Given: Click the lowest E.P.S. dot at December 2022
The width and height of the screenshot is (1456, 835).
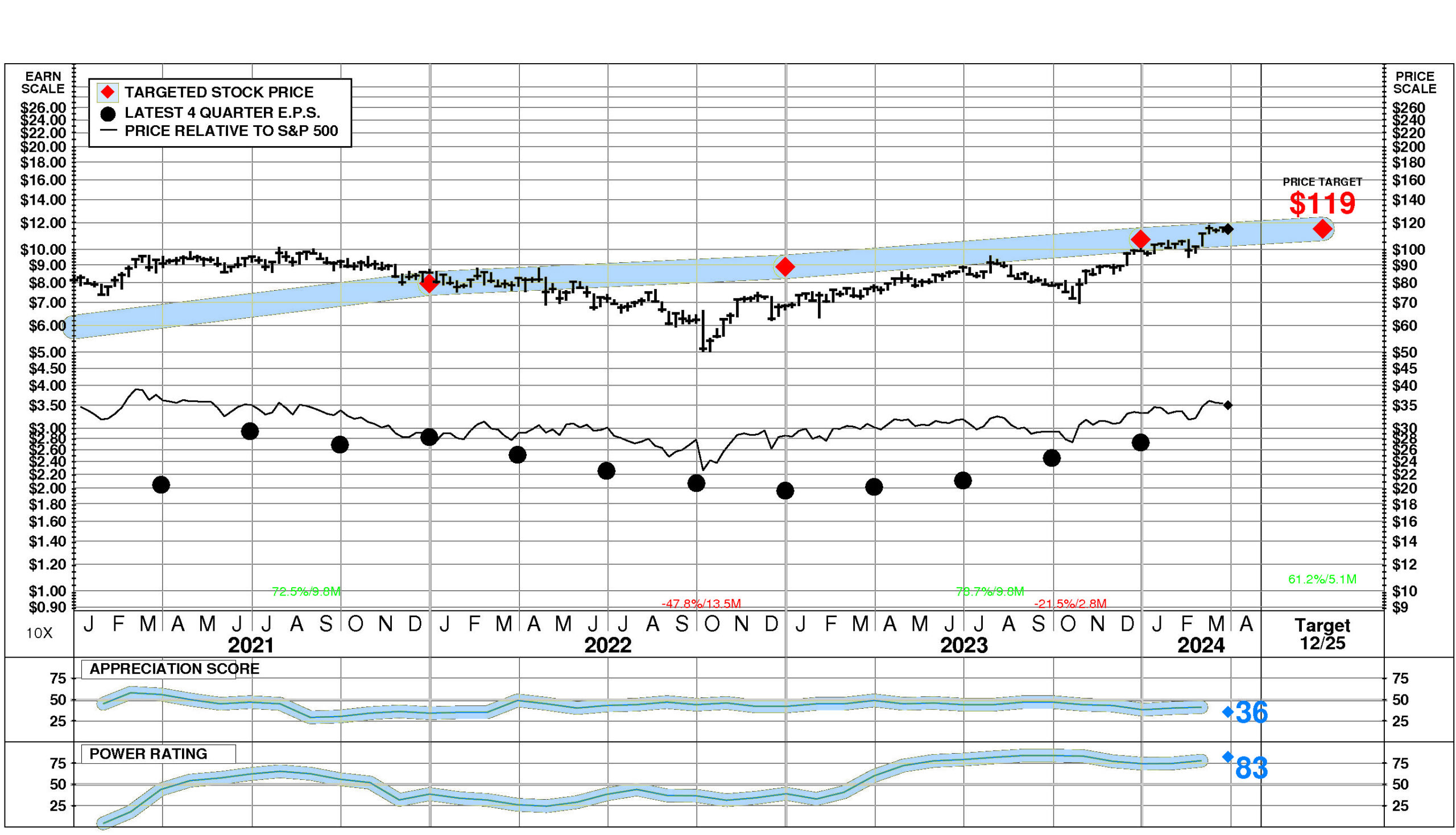Looking at the screenshot, I should pyautogui.click(x=784, y=490).
